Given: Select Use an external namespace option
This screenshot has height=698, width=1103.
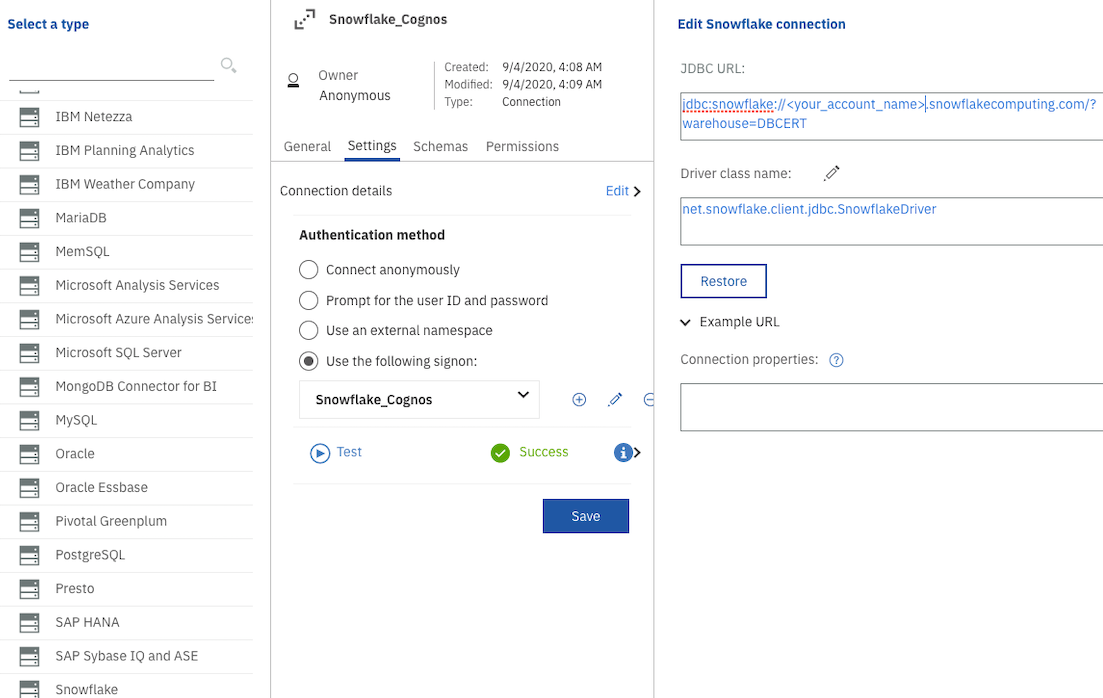Looking at the screenshot, I should click(309, 330).
